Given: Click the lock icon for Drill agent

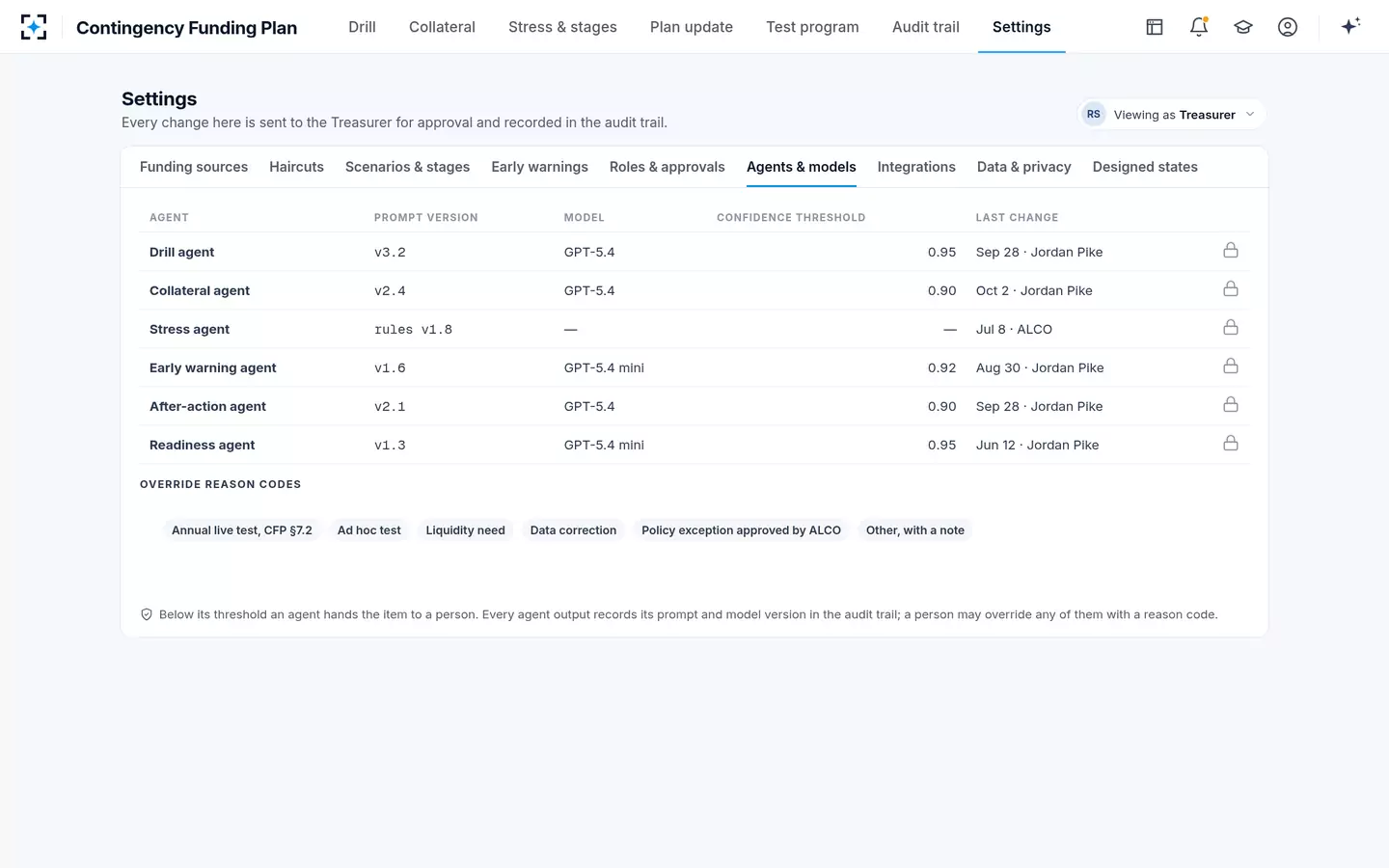Looking at the screenshot, I should pos(1231,251).
